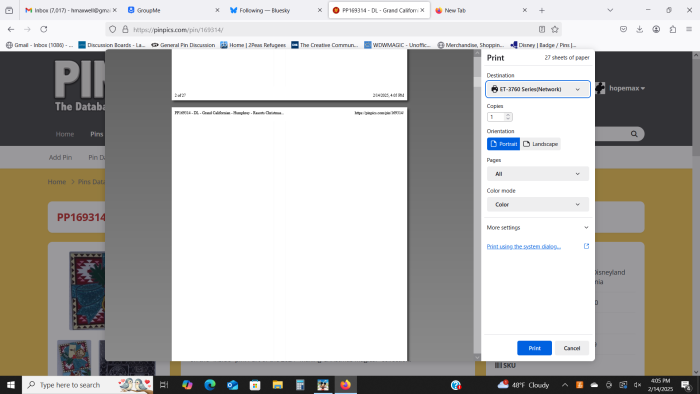
Task: Toggle reader view icon in address bar
Action: (x=542, y=29)
